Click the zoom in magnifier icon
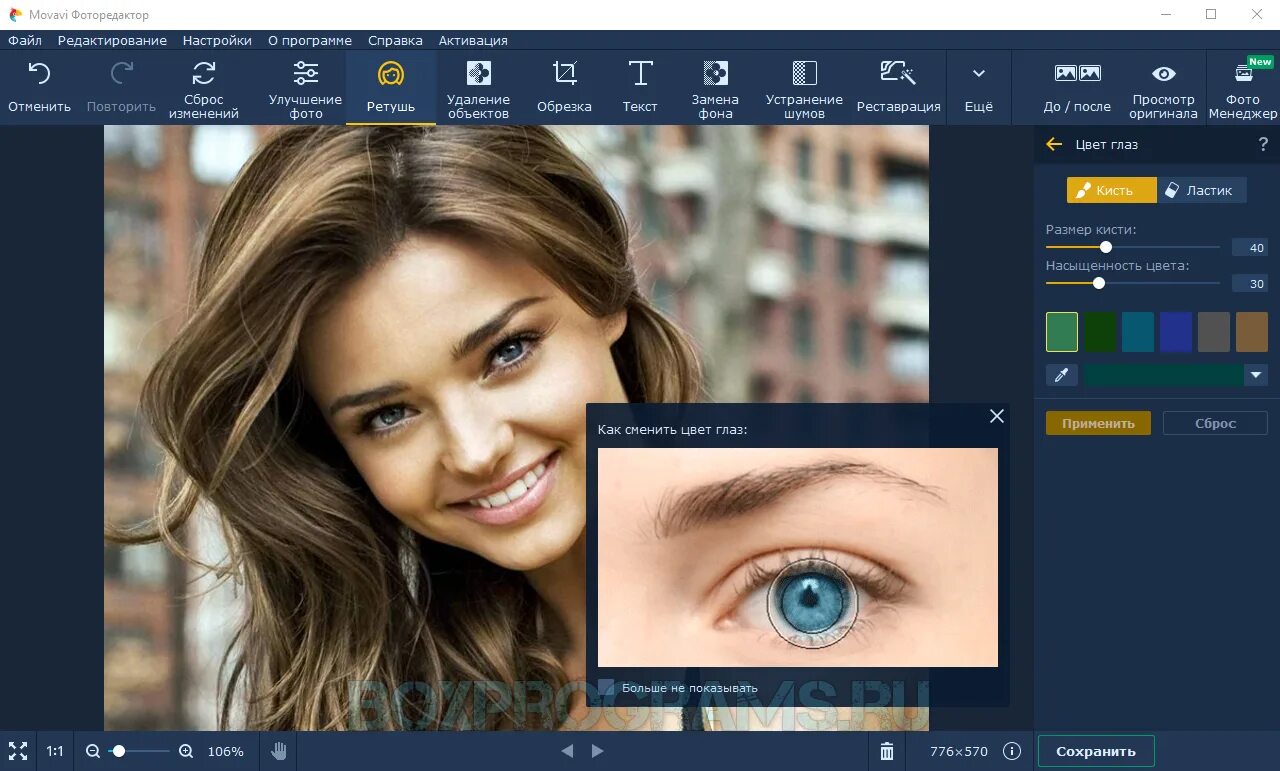This screenshot has width=1280, height=771. 186,751
